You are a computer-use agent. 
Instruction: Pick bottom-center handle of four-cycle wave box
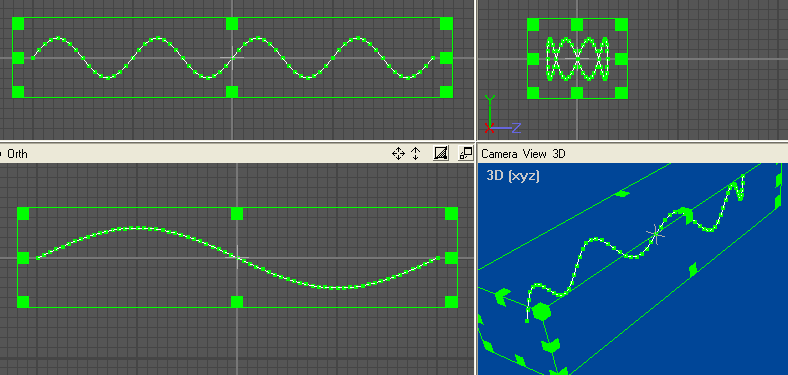coord(232,91)
